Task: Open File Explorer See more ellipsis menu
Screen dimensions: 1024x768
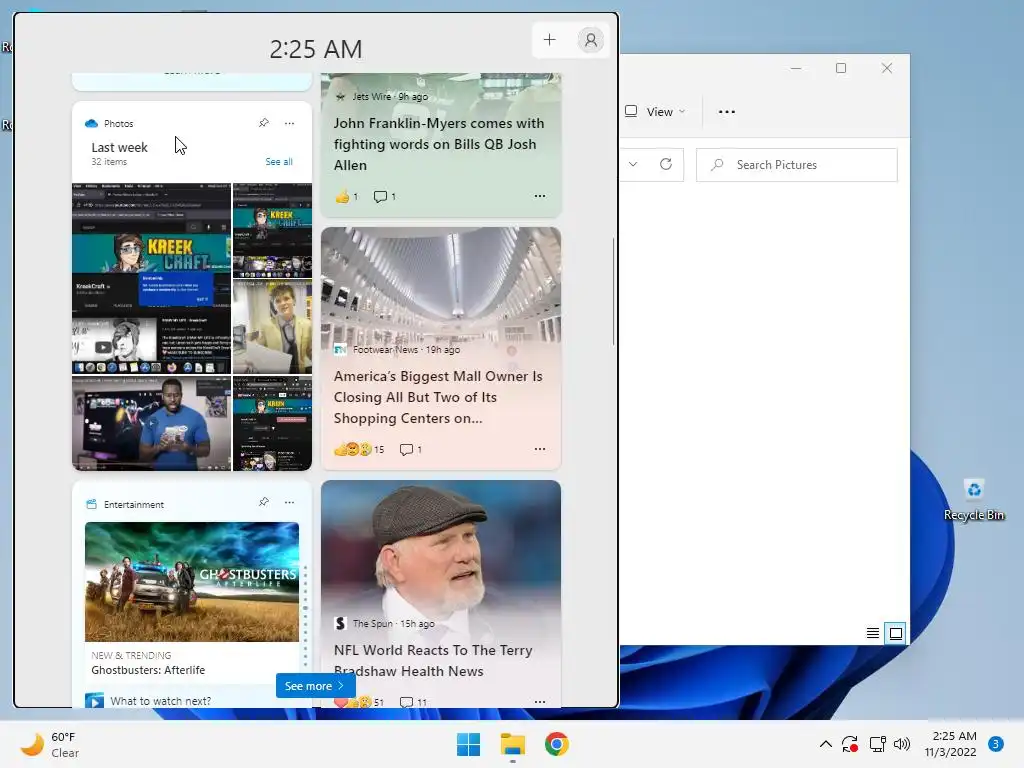Action: [727, 112]
